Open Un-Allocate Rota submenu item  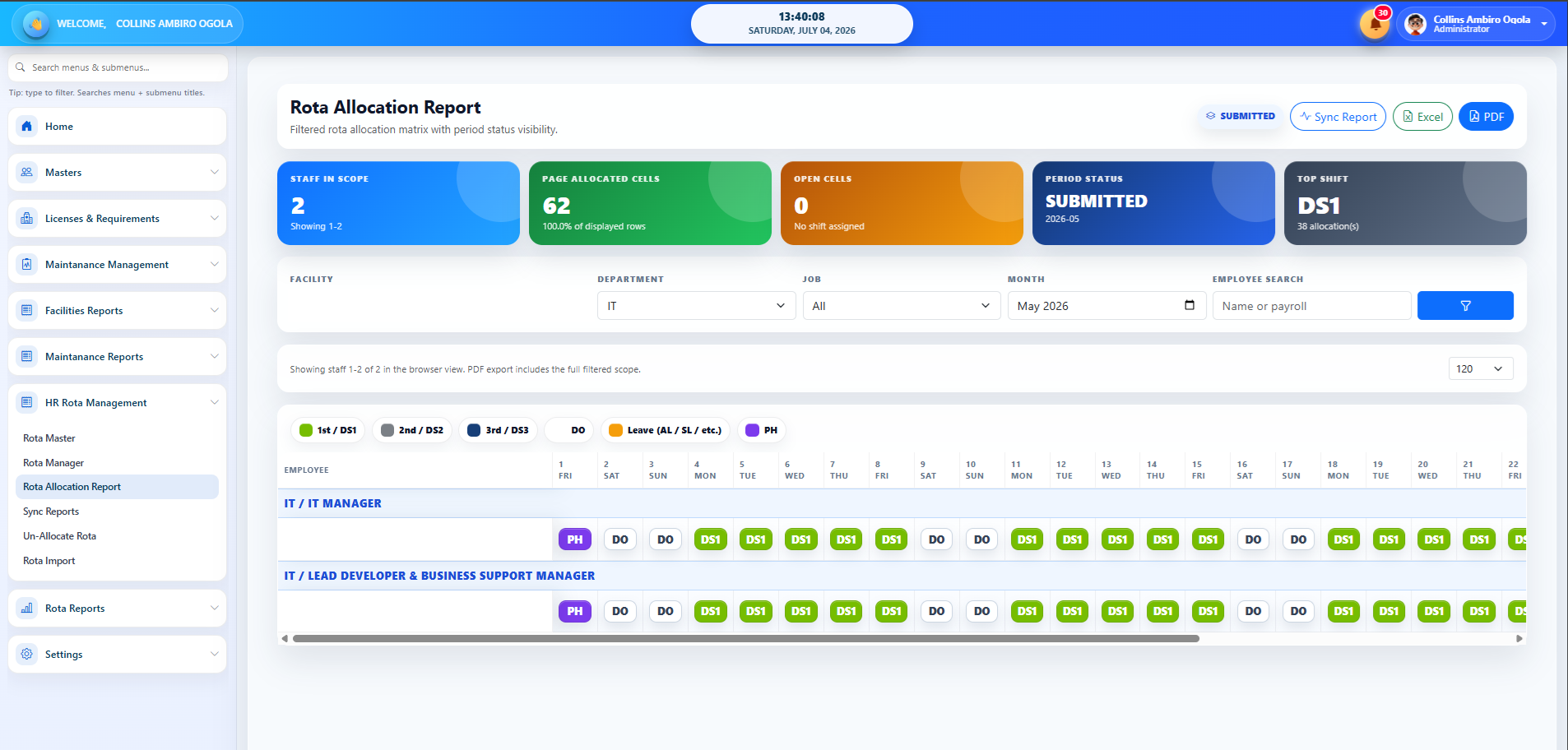(x=59, y=536)
